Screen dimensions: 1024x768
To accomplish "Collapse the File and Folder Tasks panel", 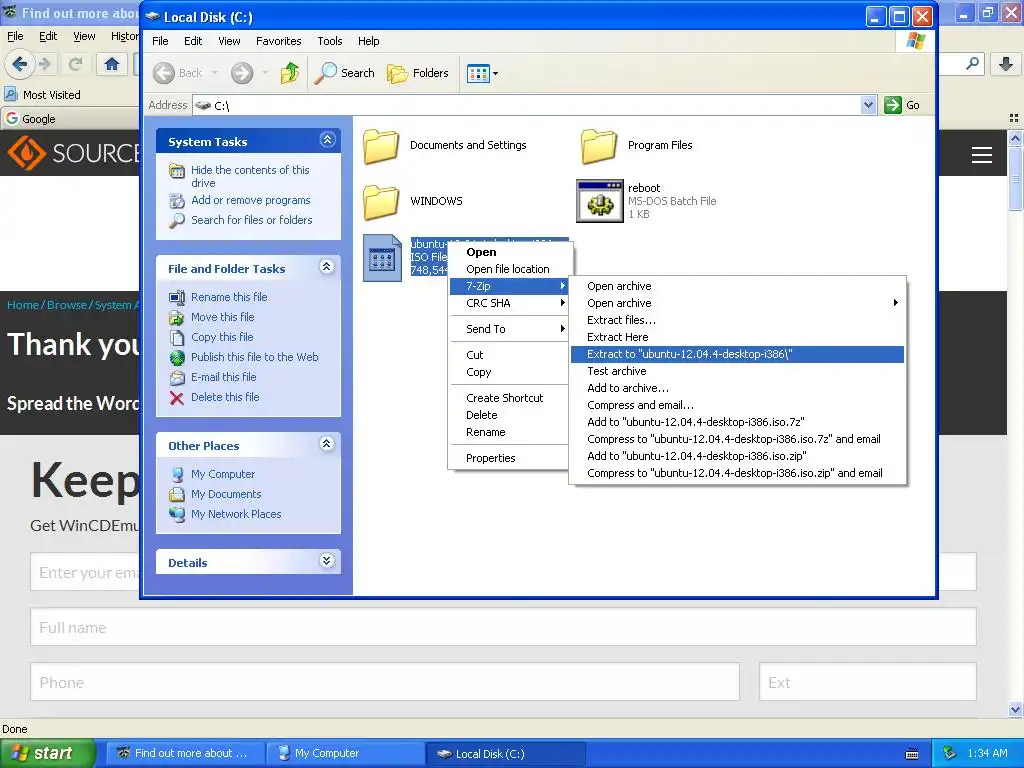I will 327,266.
